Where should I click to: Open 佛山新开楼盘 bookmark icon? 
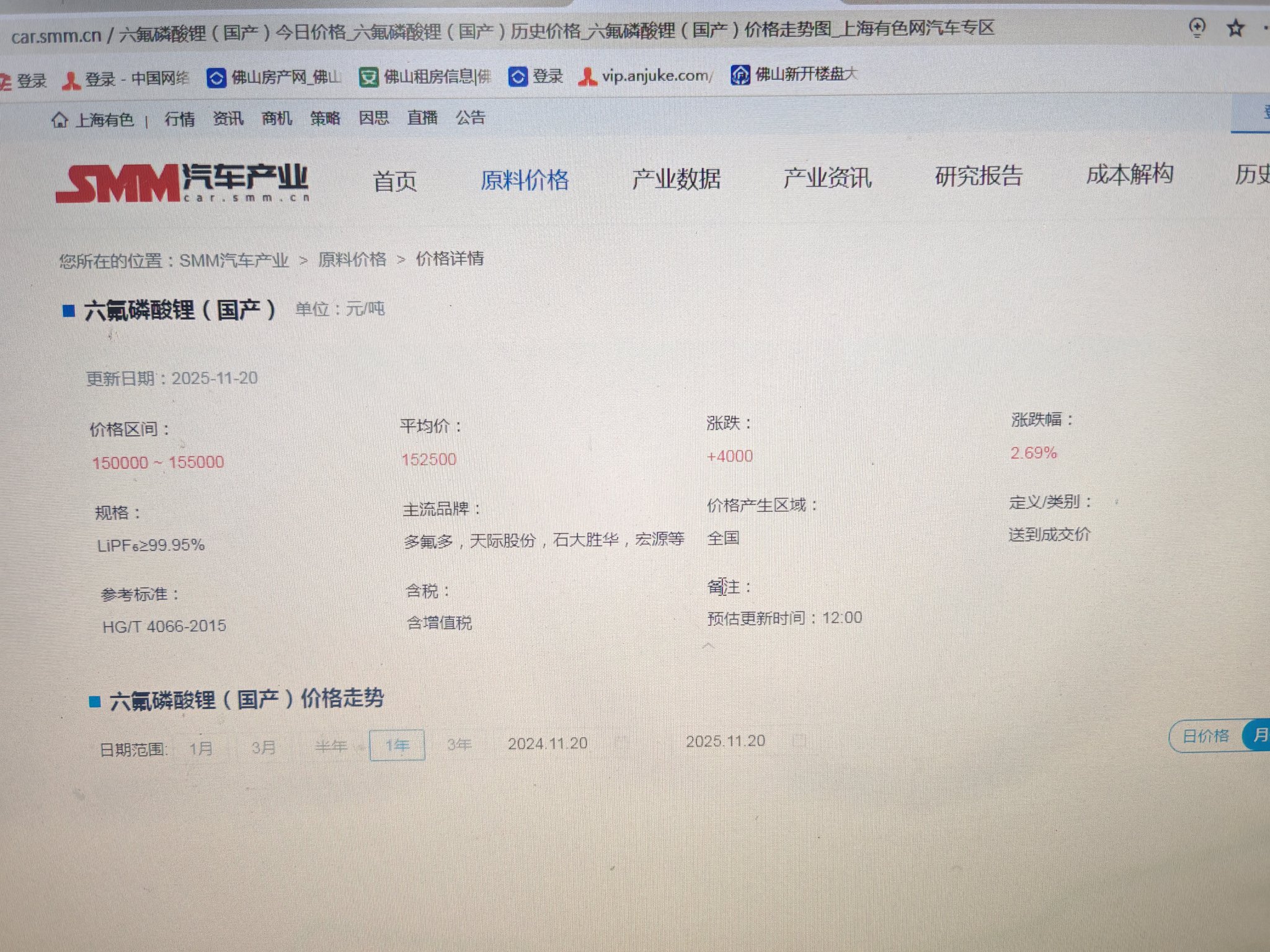coord(740,75)
